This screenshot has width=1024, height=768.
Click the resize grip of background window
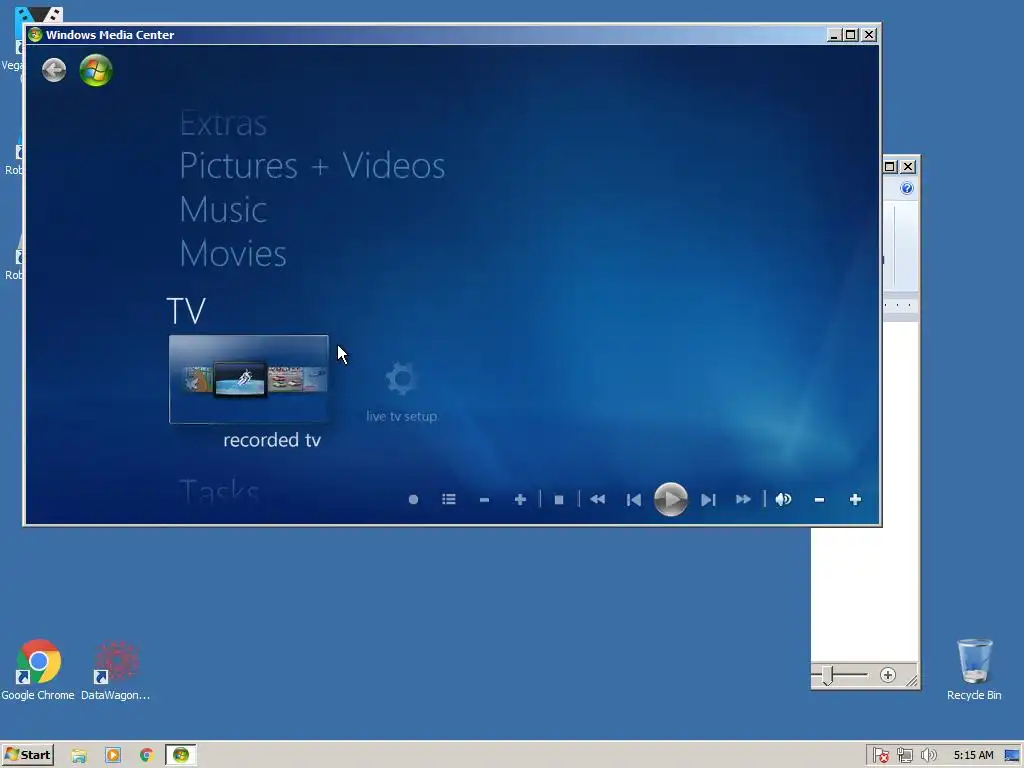pos(912,681)
